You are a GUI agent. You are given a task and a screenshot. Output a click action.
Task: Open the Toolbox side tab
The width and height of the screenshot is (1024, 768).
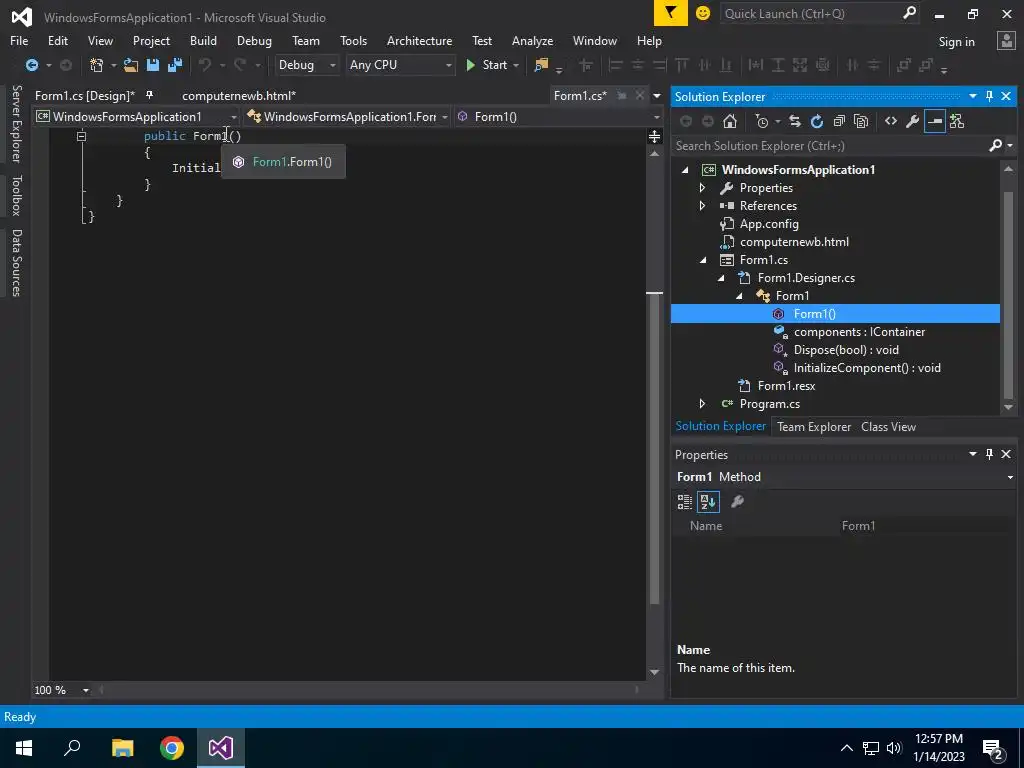click(x=16, y=195)
